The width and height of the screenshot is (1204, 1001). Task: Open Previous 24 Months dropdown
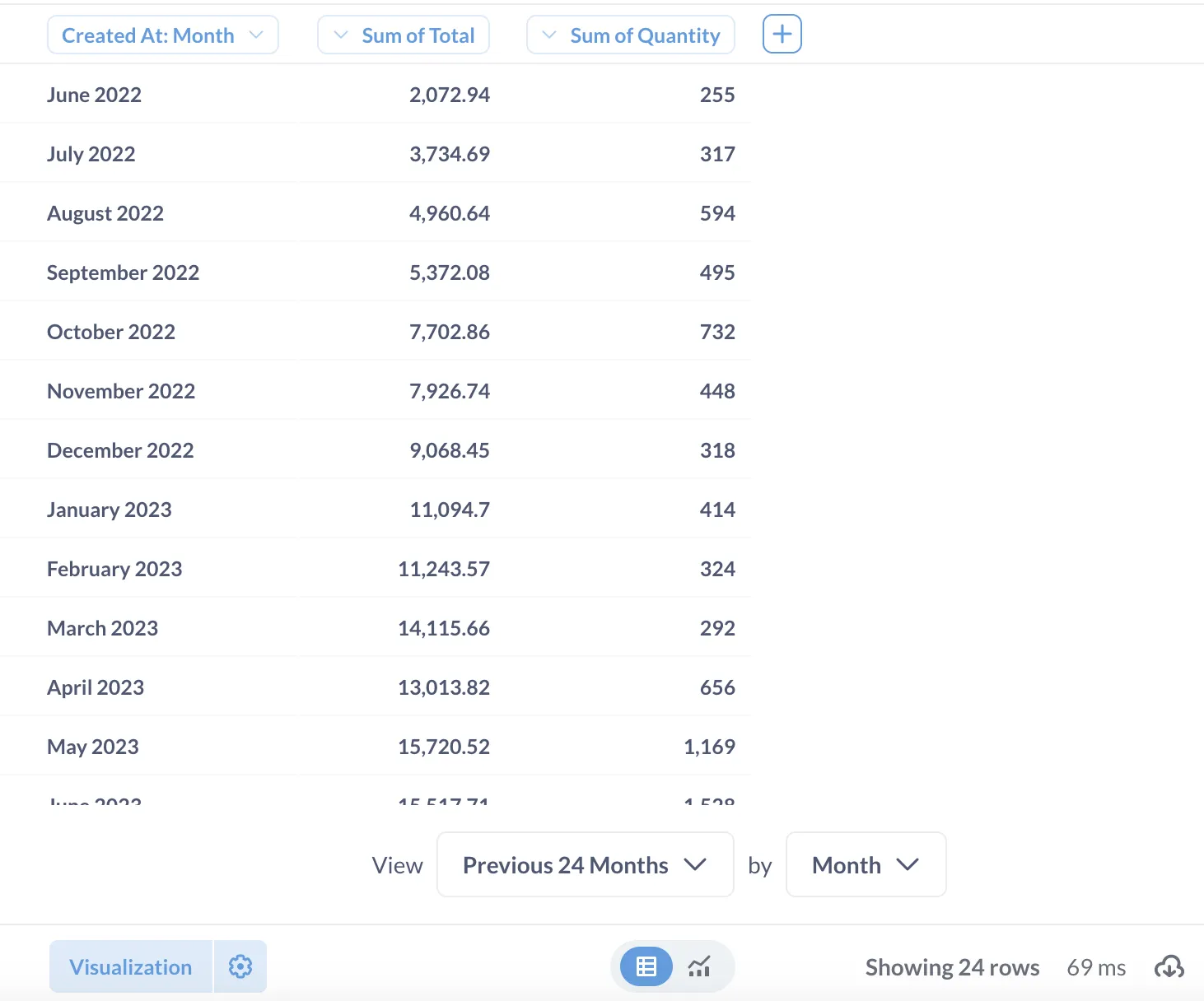click(585, 864)
